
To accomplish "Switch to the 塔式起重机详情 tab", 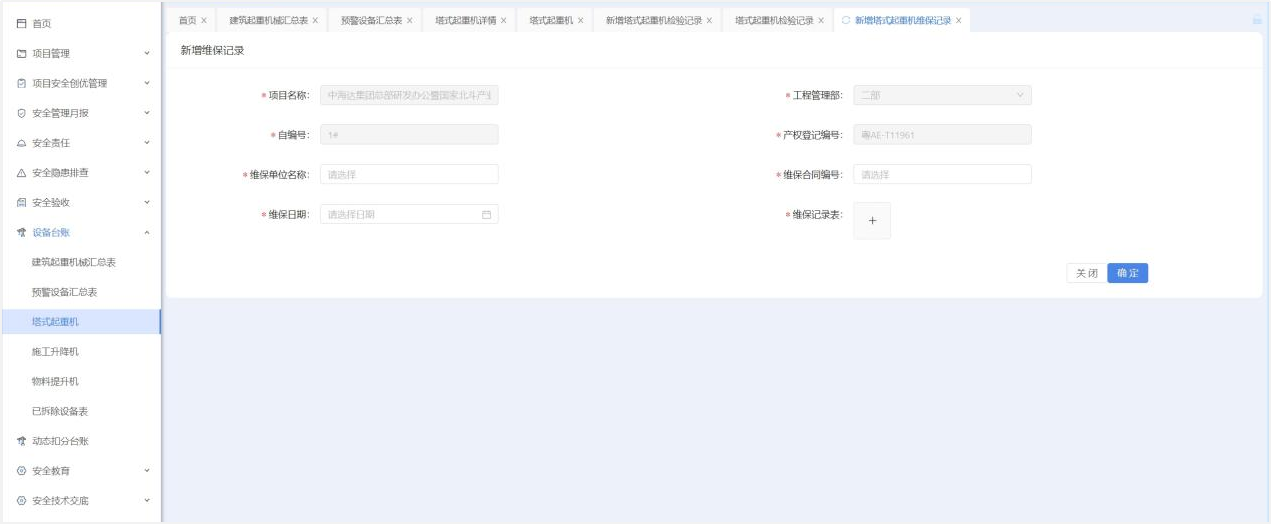I will click(x=465, y=21).
